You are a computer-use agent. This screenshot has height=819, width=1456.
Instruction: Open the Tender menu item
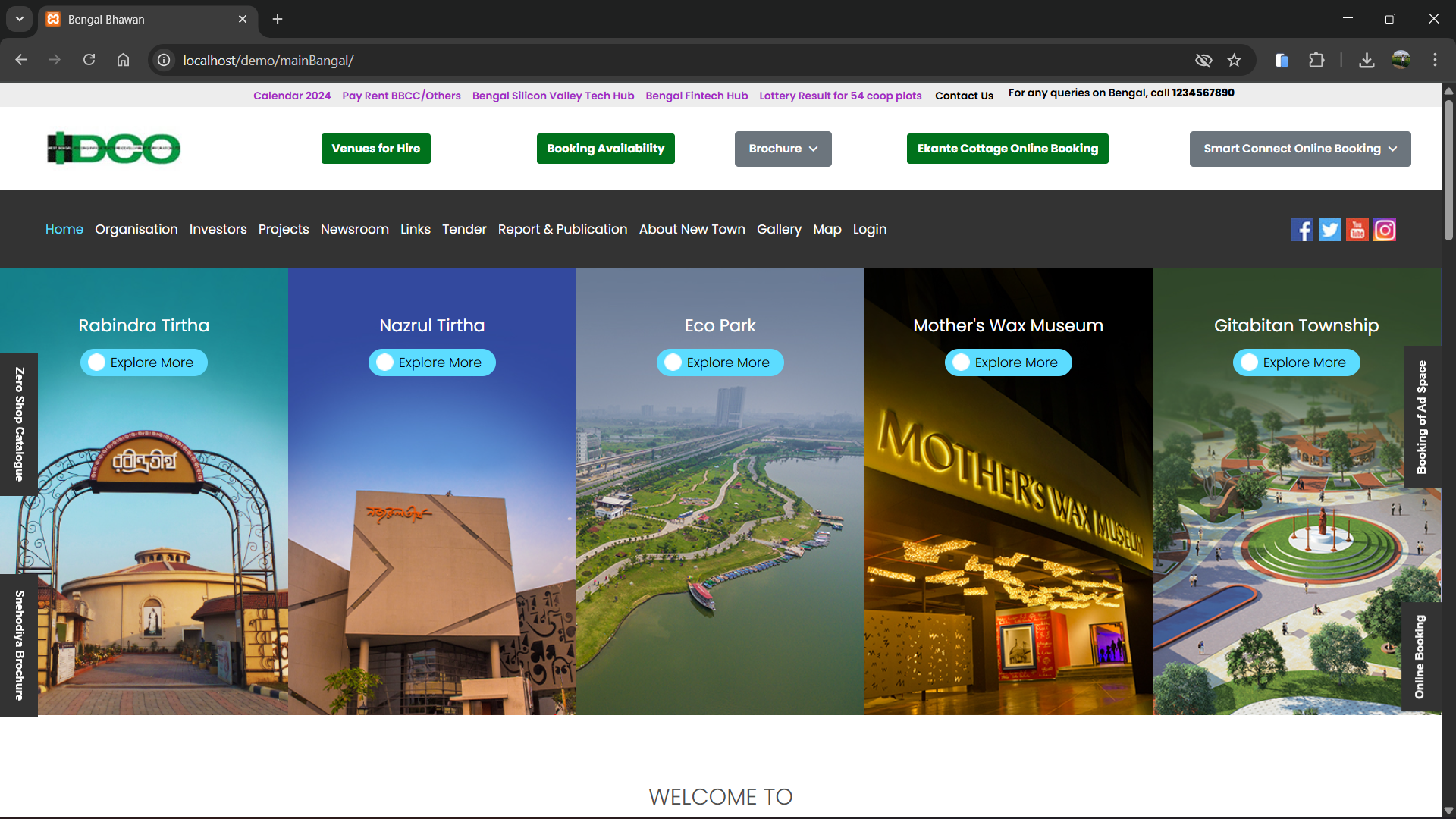464,229
